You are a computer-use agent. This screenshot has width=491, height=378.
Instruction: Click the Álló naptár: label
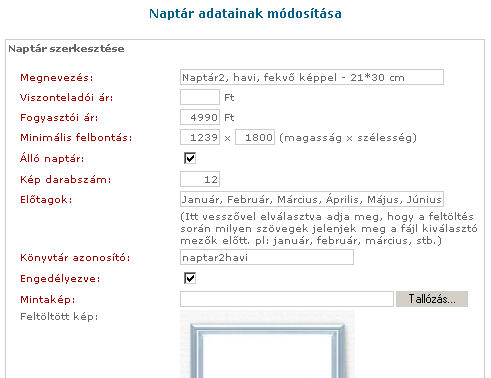click(x=52, y=158)
